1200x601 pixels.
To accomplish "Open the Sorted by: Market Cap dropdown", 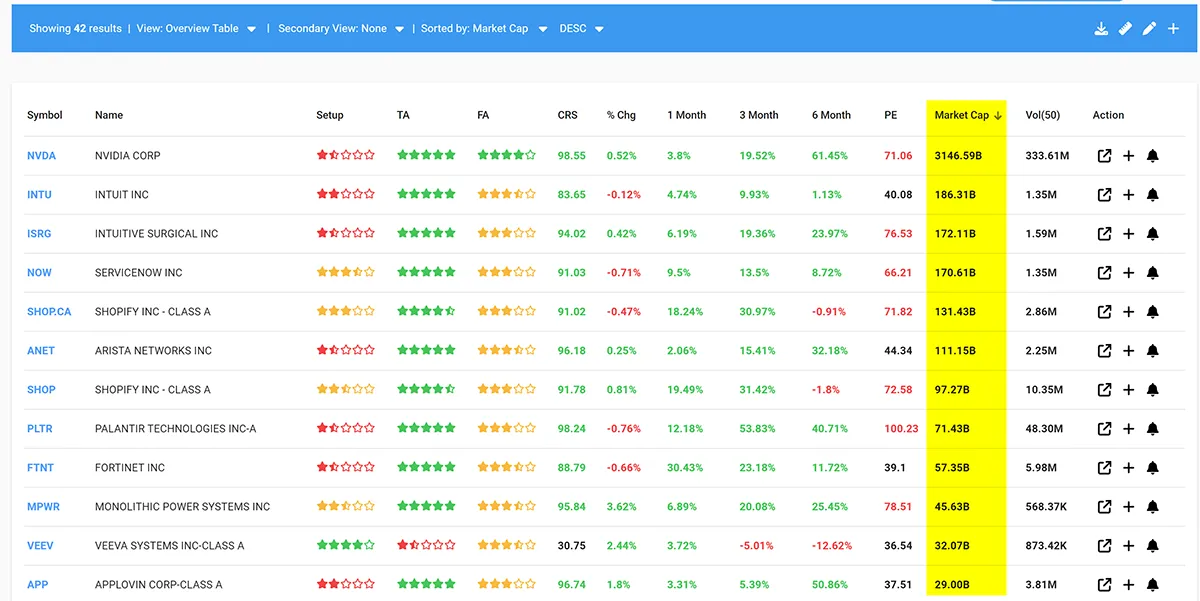I will (484, 29).
